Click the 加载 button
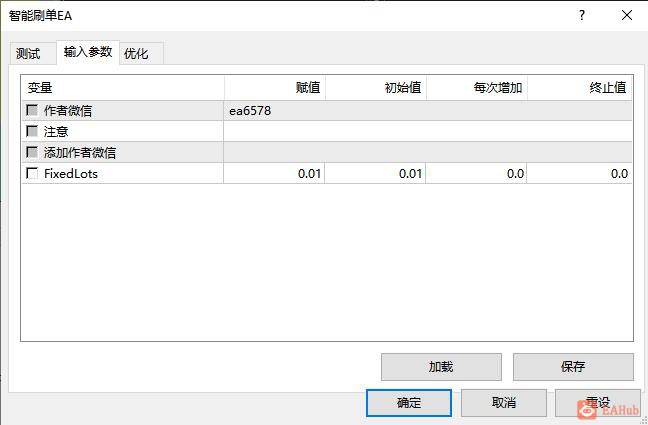 [x=441, y=367]
